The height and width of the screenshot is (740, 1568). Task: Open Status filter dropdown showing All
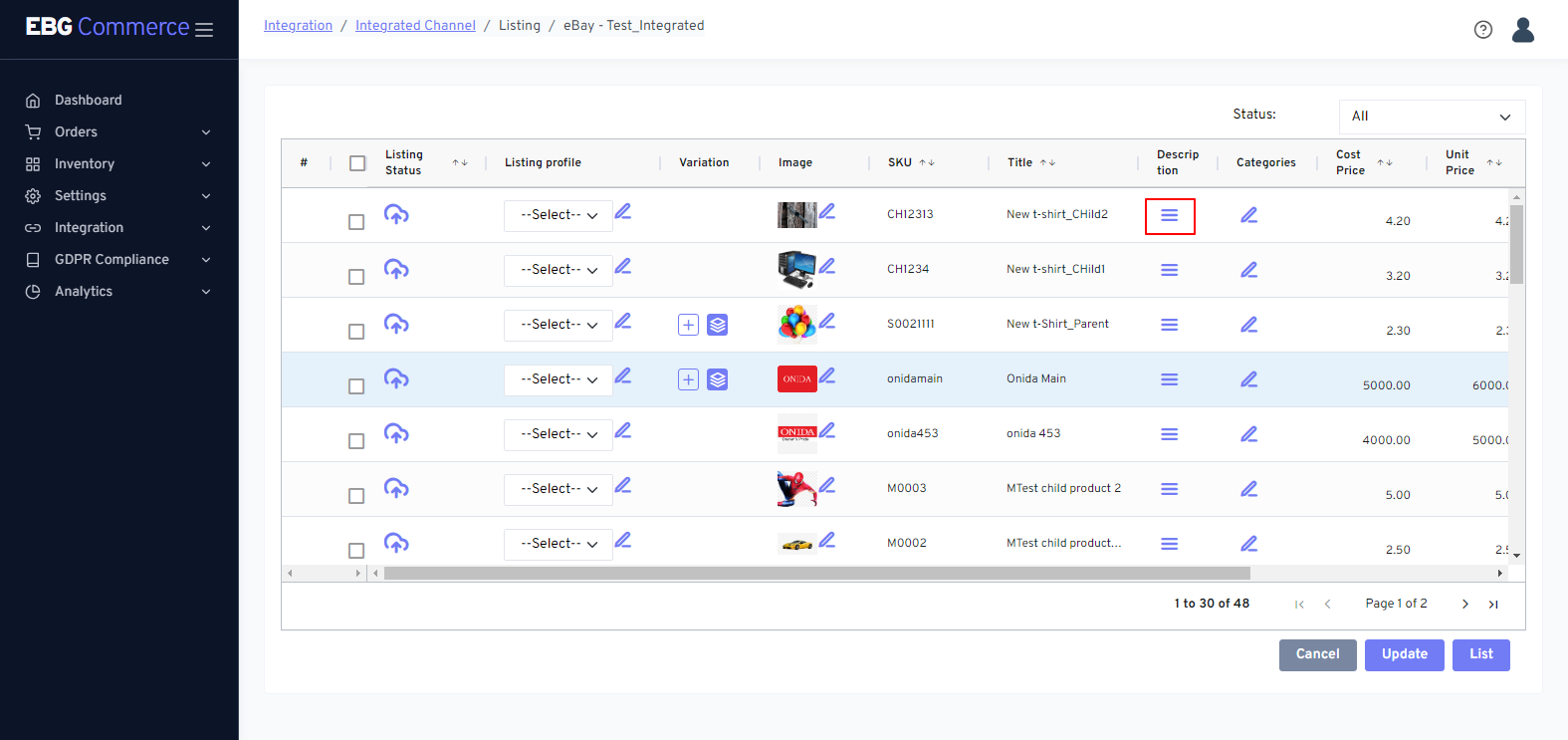[1431, 117]
